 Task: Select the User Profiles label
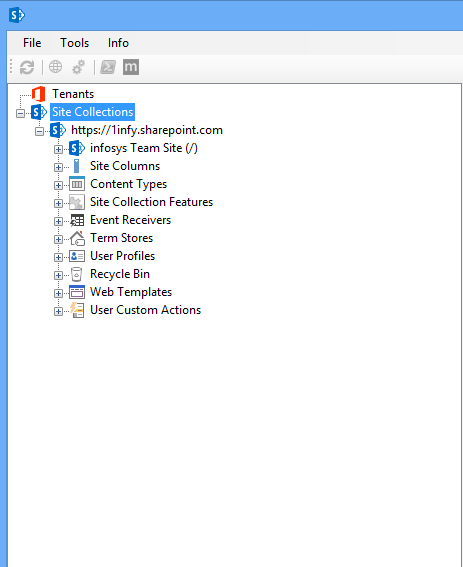122,256
